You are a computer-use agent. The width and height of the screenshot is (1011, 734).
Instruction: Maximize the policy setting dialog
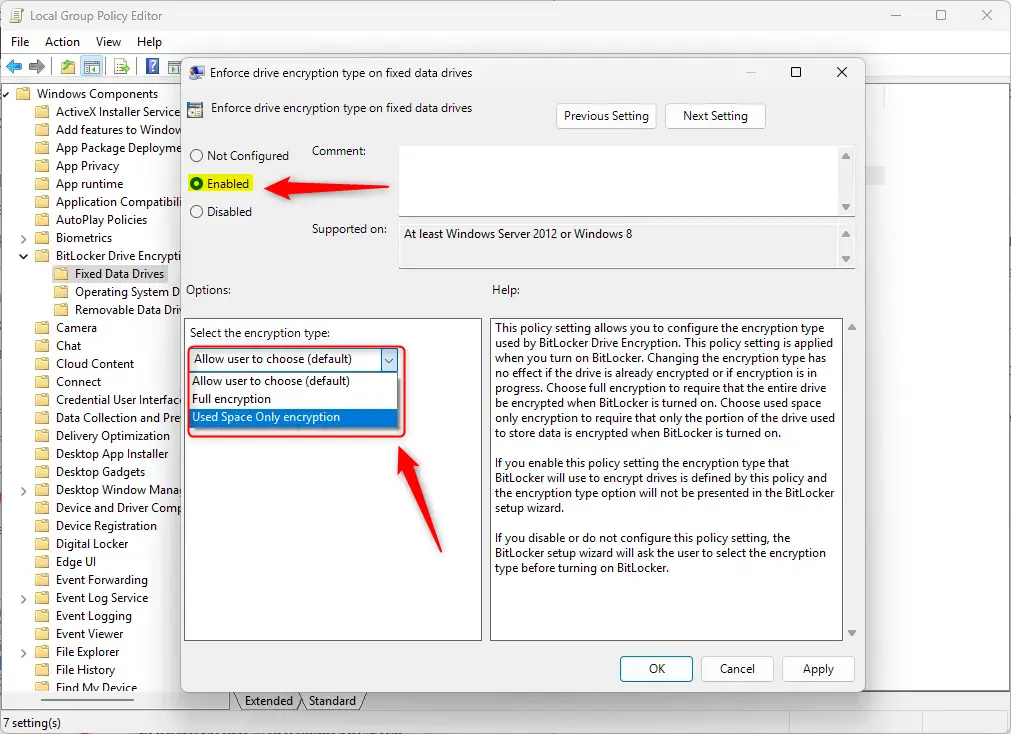click(796, 72)
